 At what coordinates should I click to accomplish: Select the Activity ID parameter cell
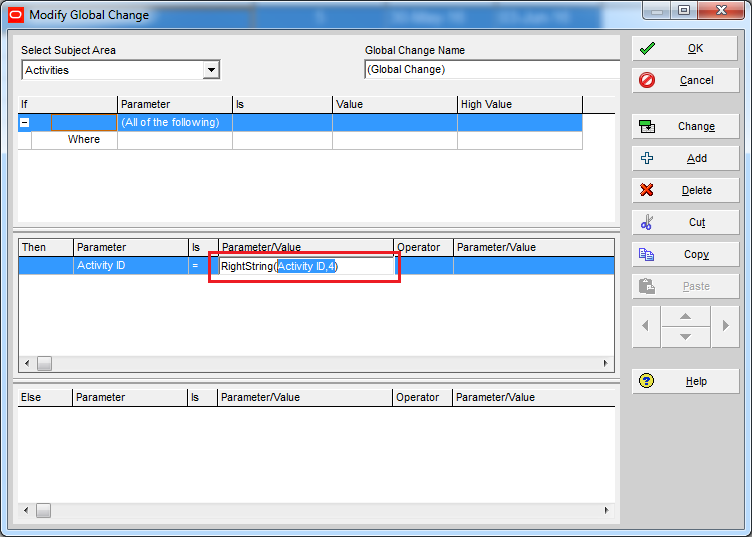130,266
